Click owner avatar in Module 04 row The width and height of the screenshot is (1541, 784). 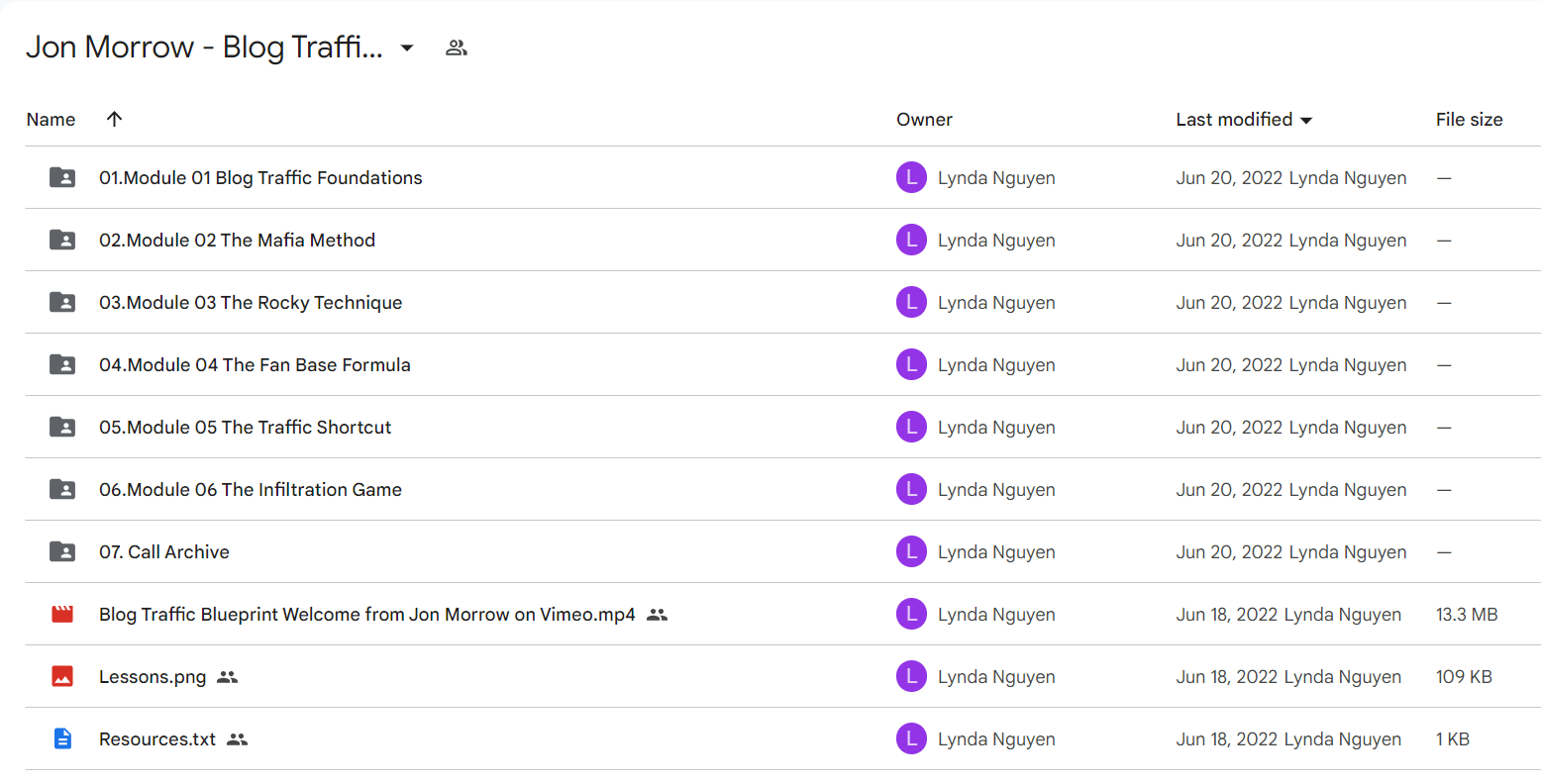pos(911,364)
